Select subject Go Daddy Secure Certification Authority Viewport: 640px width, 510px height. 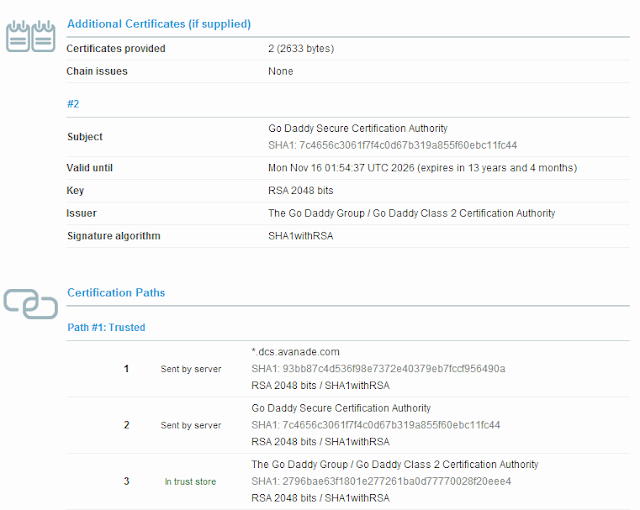358,129
